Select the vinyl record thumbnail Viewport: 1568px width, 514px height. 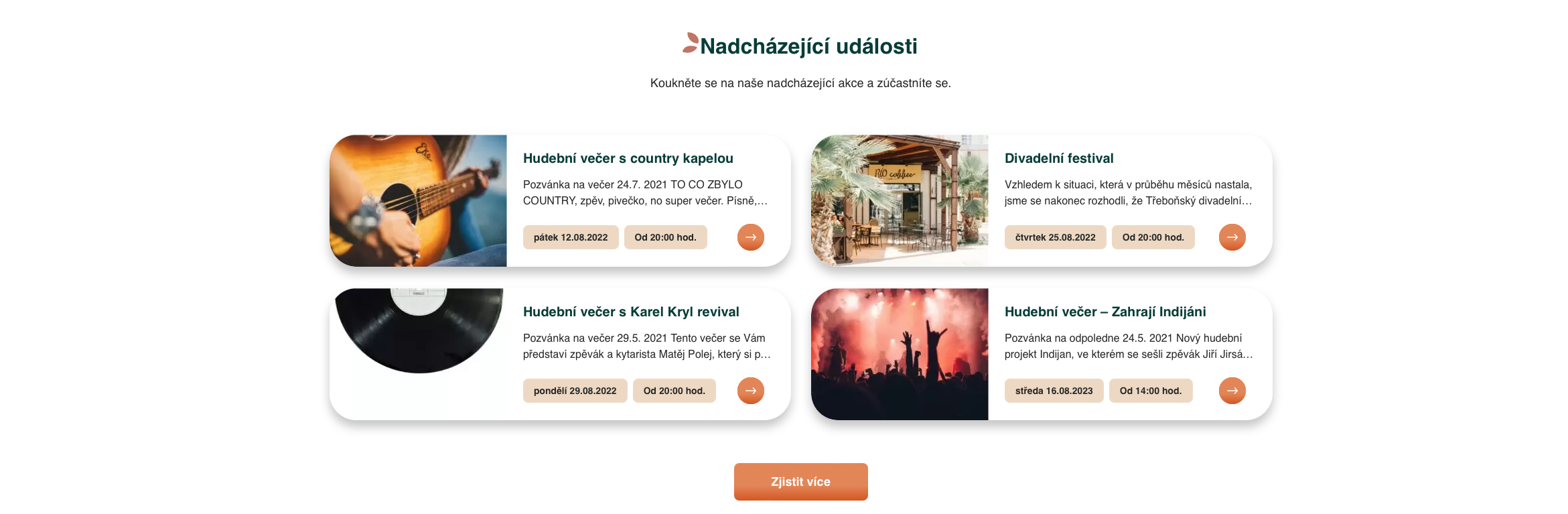pos(418,355)
